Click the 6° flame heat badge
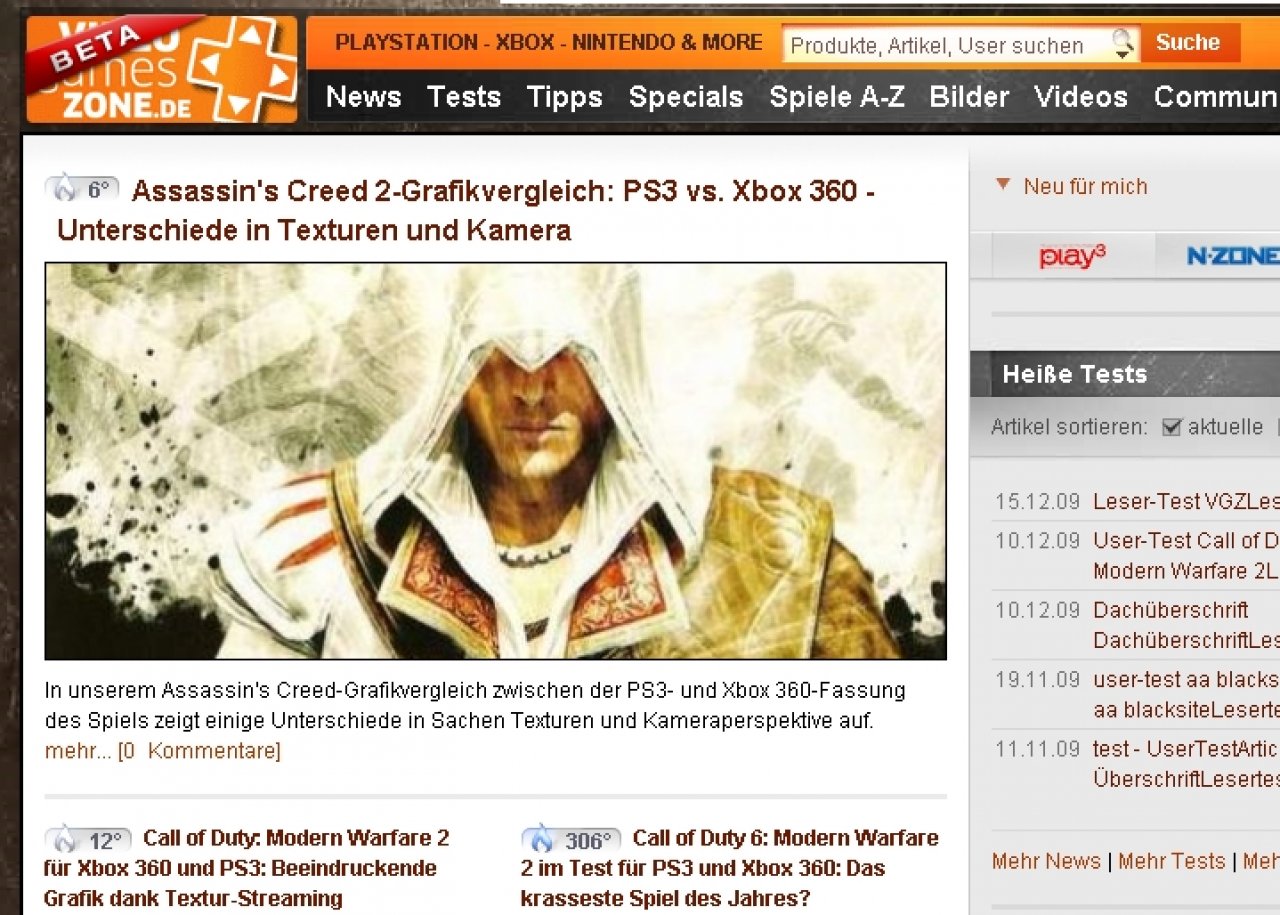1280x915 pixels. tap(82, 189)
